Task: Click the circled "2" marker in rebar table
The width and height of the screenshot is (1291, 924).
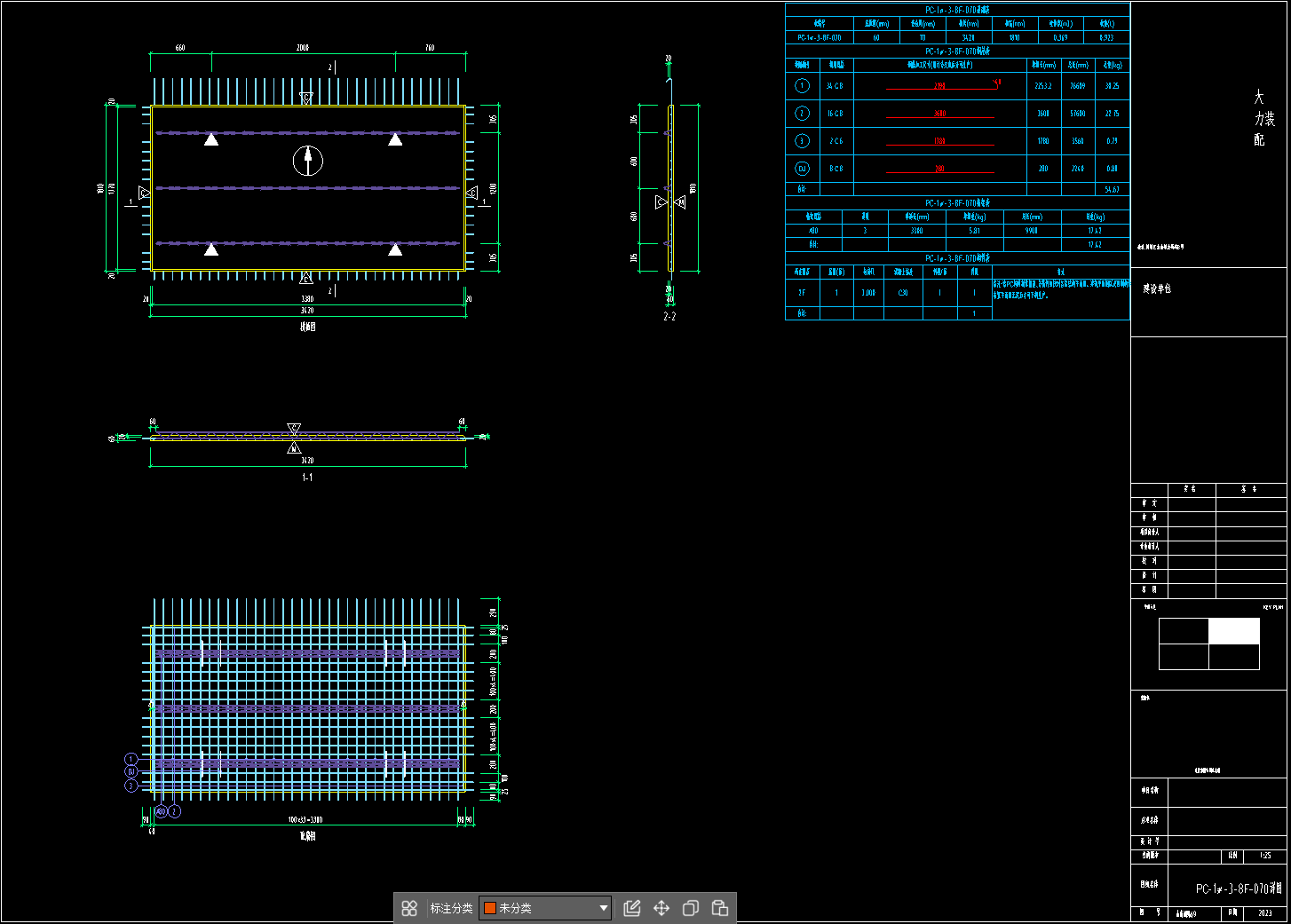Action: pos(802,113)
